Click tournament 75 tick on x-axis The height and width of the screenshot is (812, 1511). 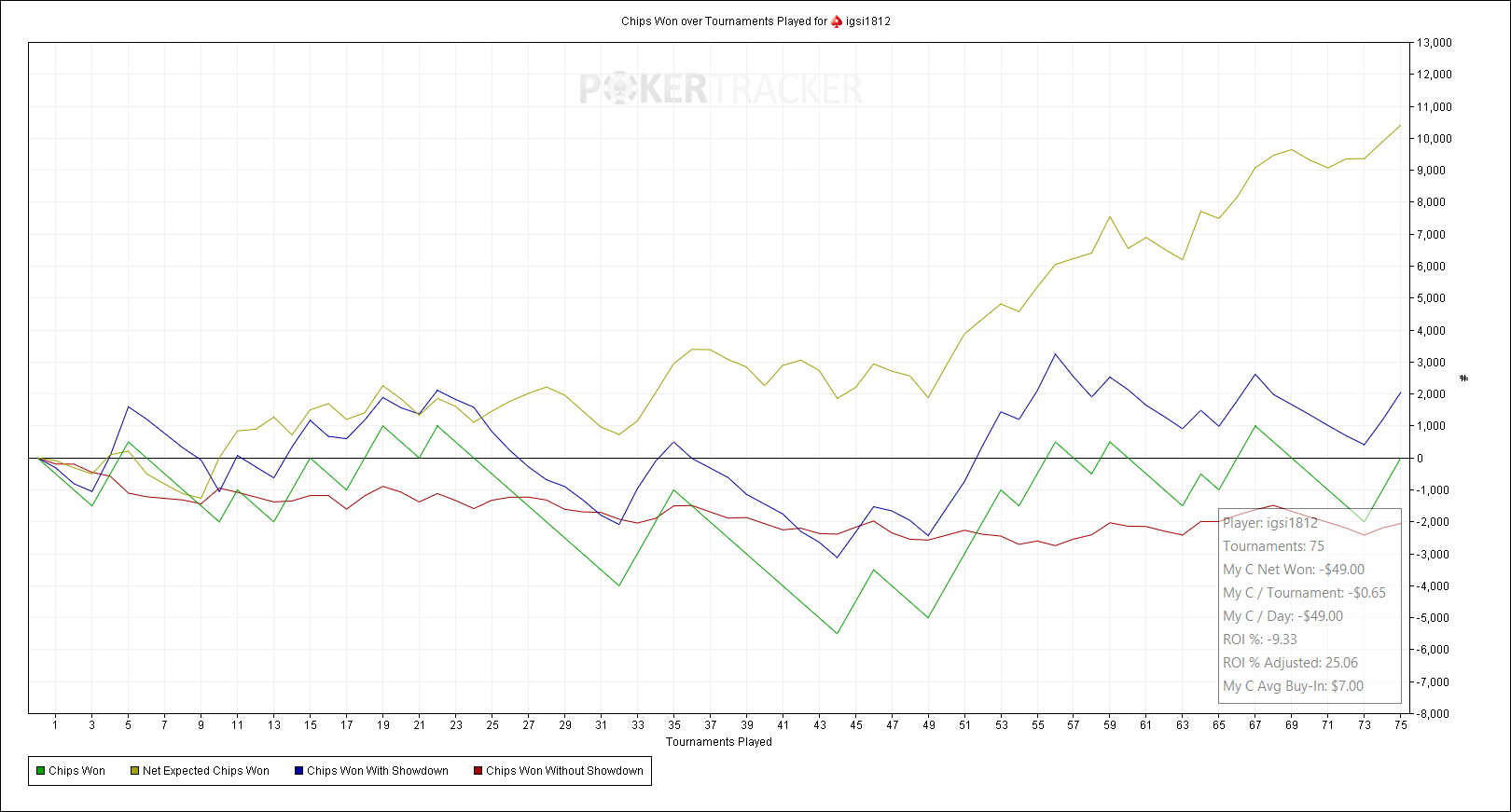(1400, 724)
